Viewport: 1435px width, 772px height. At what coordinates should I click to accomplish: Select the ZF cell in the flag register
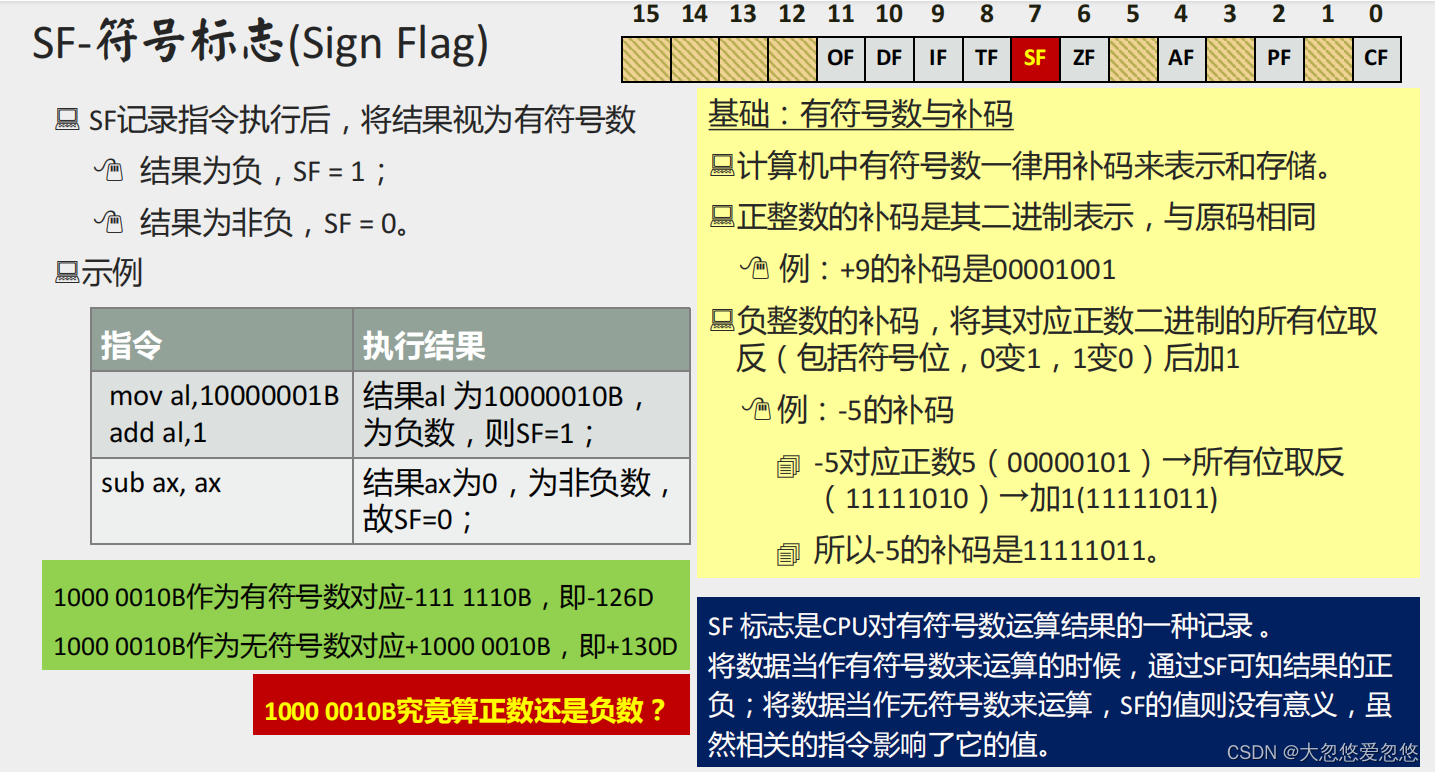[1084, 59]
